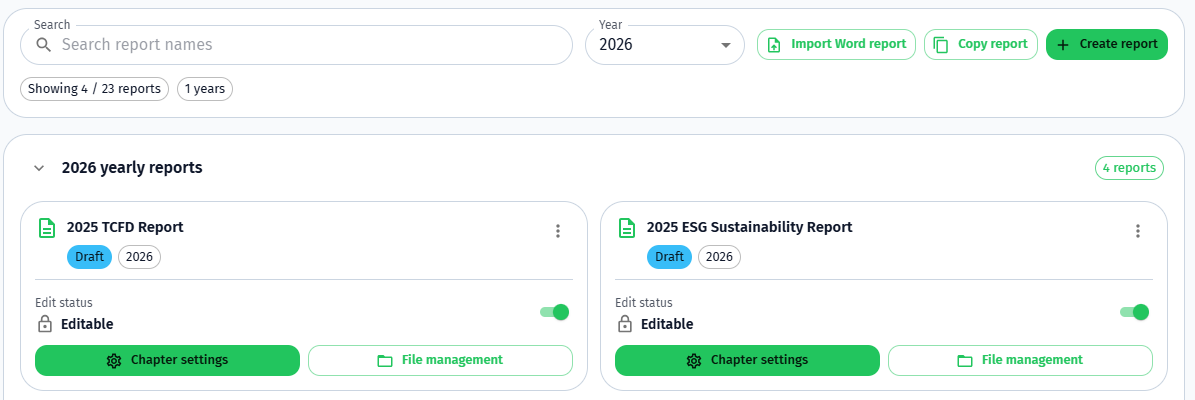Click Import Word report button
This screenshot has height=400, width=1195.
pyautogui.click(x=836, y=44)
